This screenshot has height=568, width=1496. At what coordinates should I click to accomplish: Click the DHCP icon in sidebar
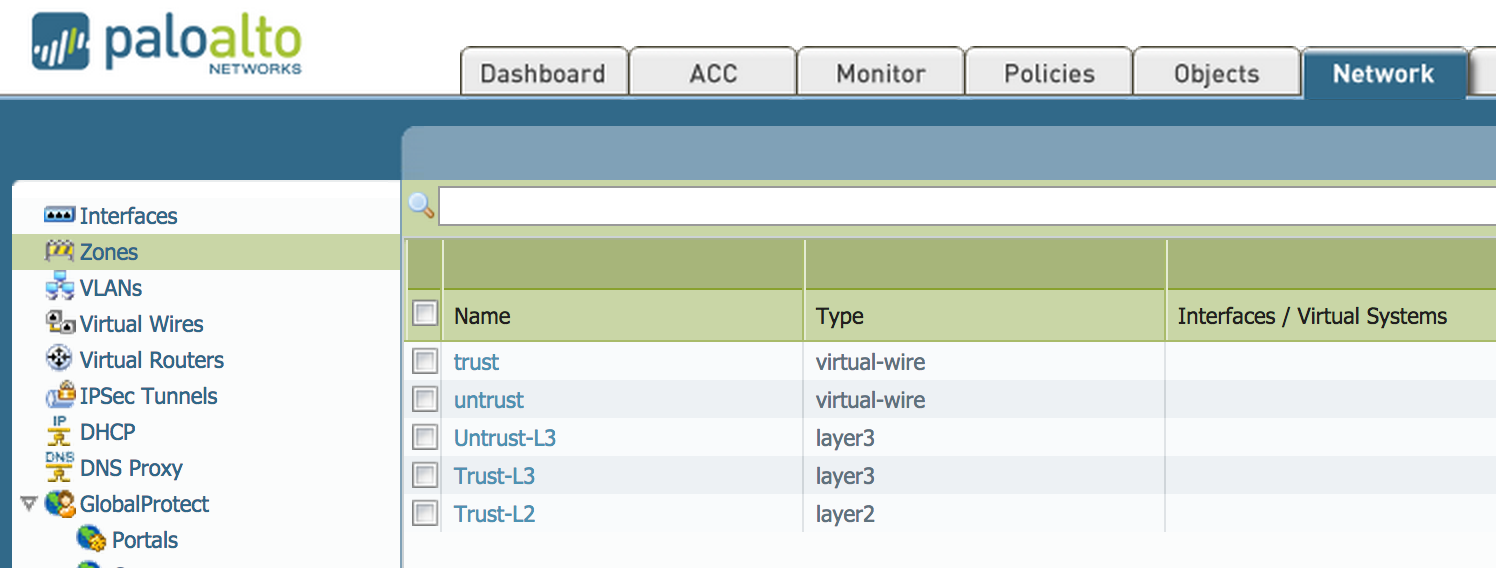point(60,432)
